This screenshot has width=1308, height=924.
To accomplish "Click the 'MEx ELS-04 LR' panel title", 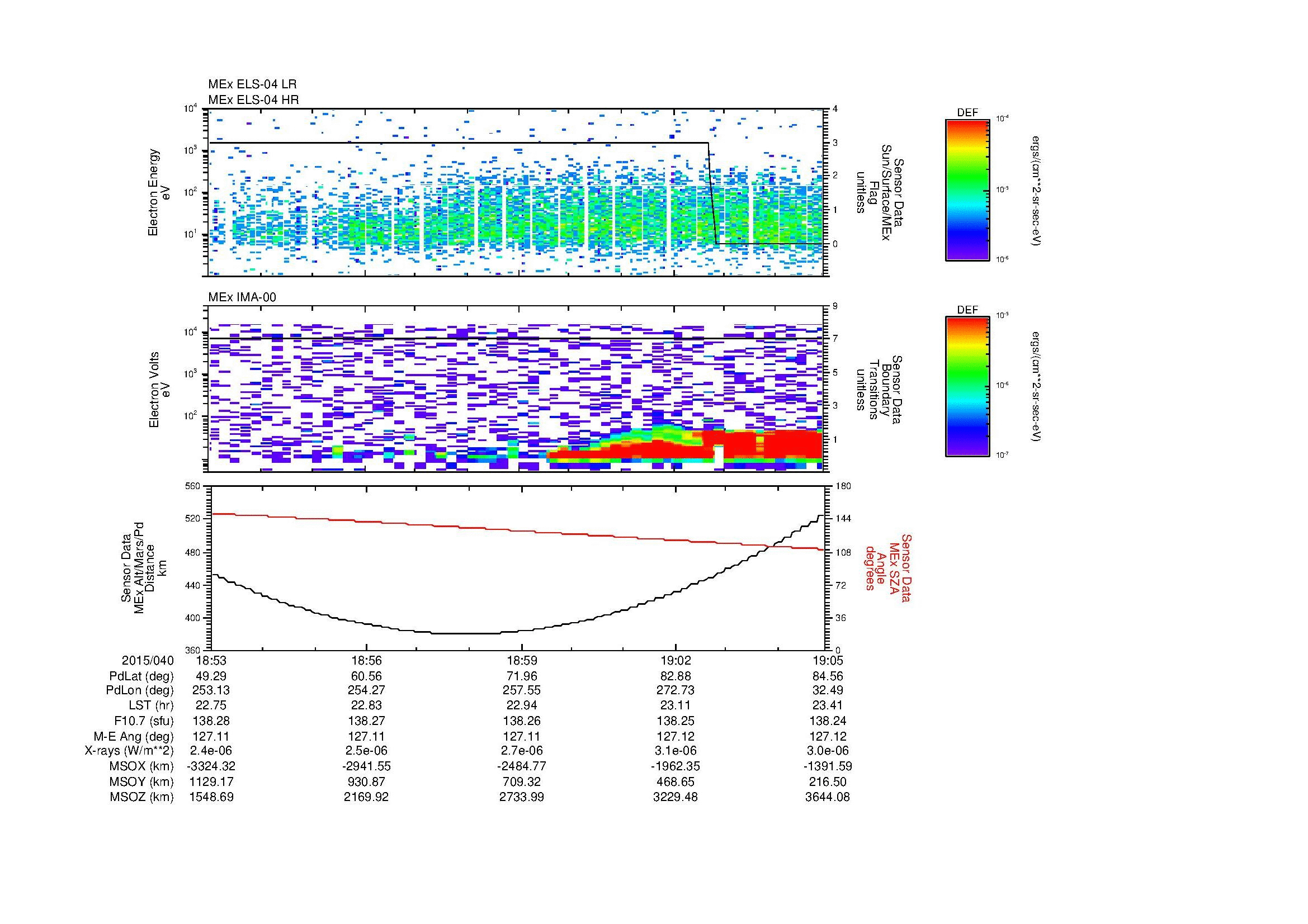I will (252, 84).
